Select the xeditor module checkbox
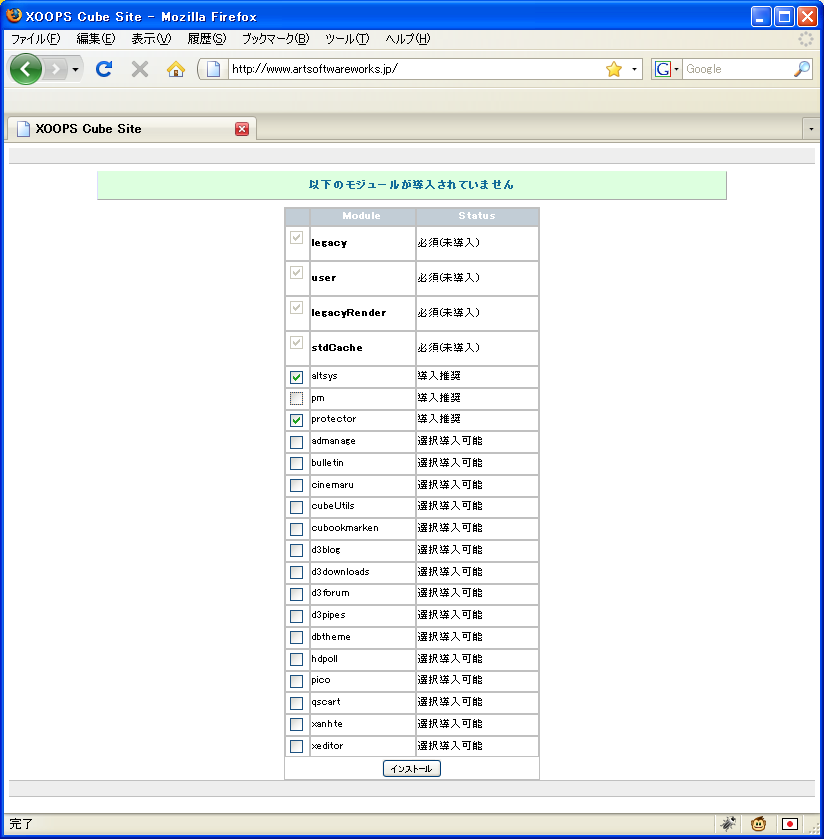Image resolution: width=824 pixels, height=839 pixels. (x=296, y=746)
